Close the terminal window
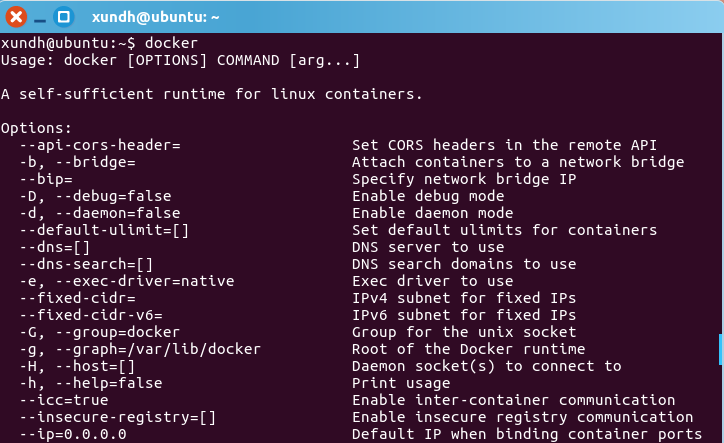Image resolution: width=724 pixels, height=443 pixels. click(16, 17)
